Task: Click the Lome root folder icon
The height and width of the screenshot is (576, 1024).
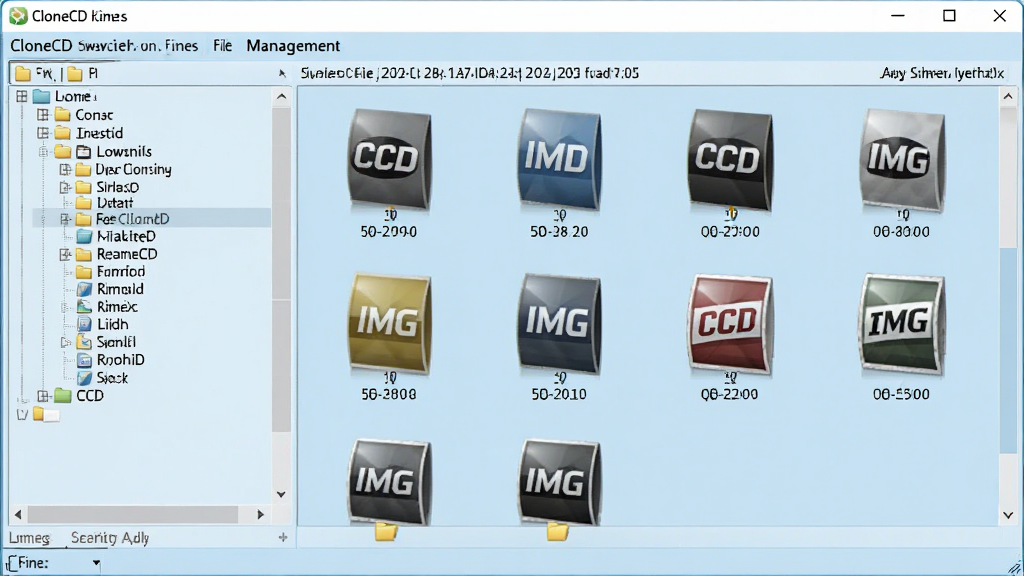Action: click(42, 97)
